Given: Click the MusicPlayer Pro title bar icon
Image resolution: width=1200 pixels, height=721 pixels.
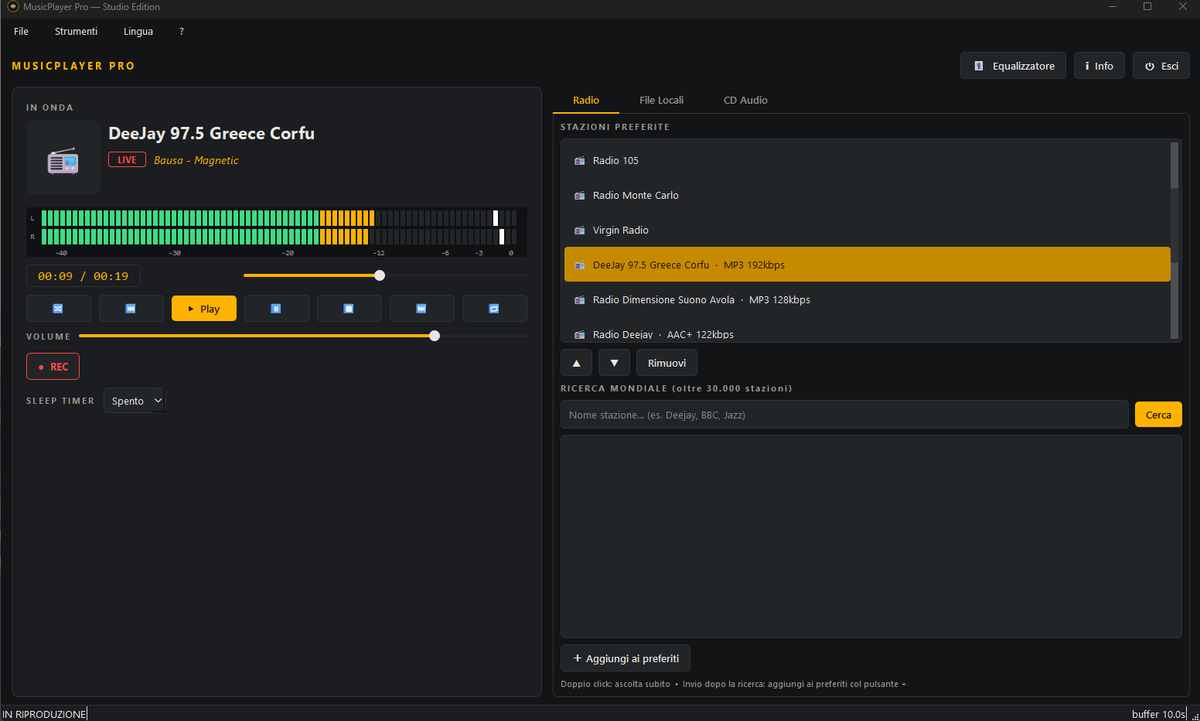Looking at the screenshot, I should tap(14, 7).
